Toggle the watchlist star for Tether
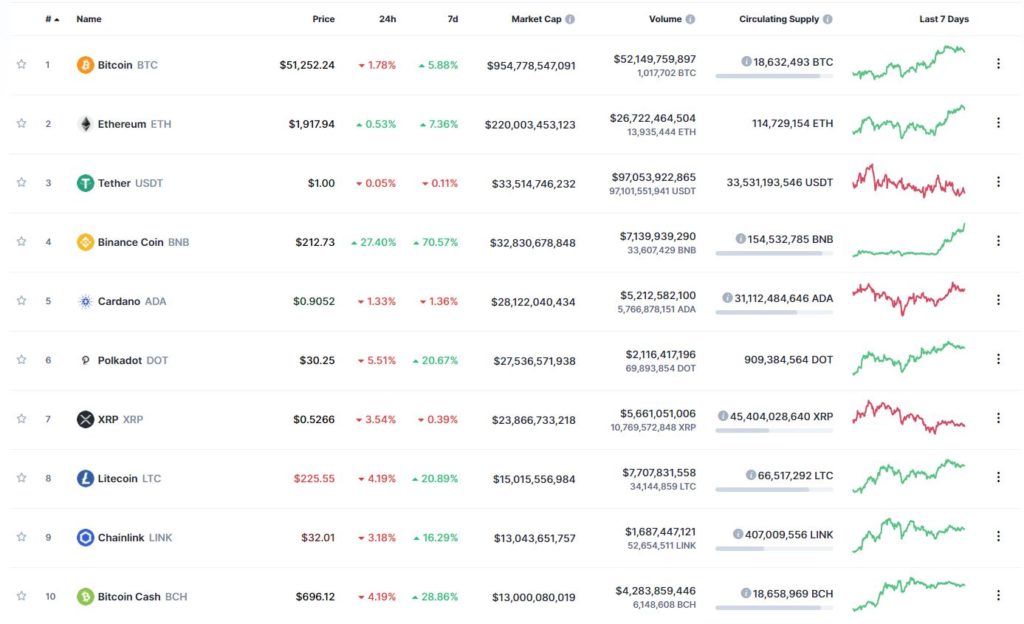The width and height of the screenshot is (1024, 624). pyautogui.click(x=22, y=182)
